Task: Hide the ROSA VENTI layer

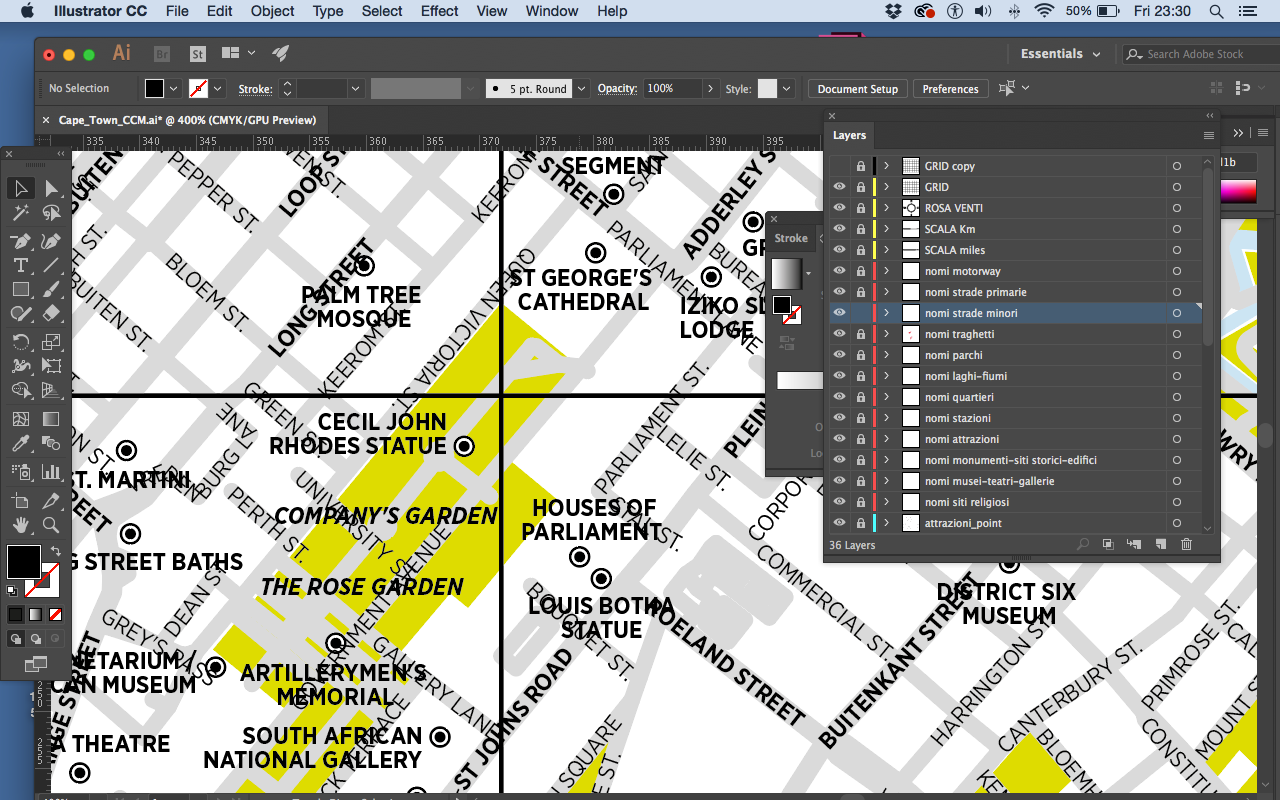Action: tap(839, 208)
